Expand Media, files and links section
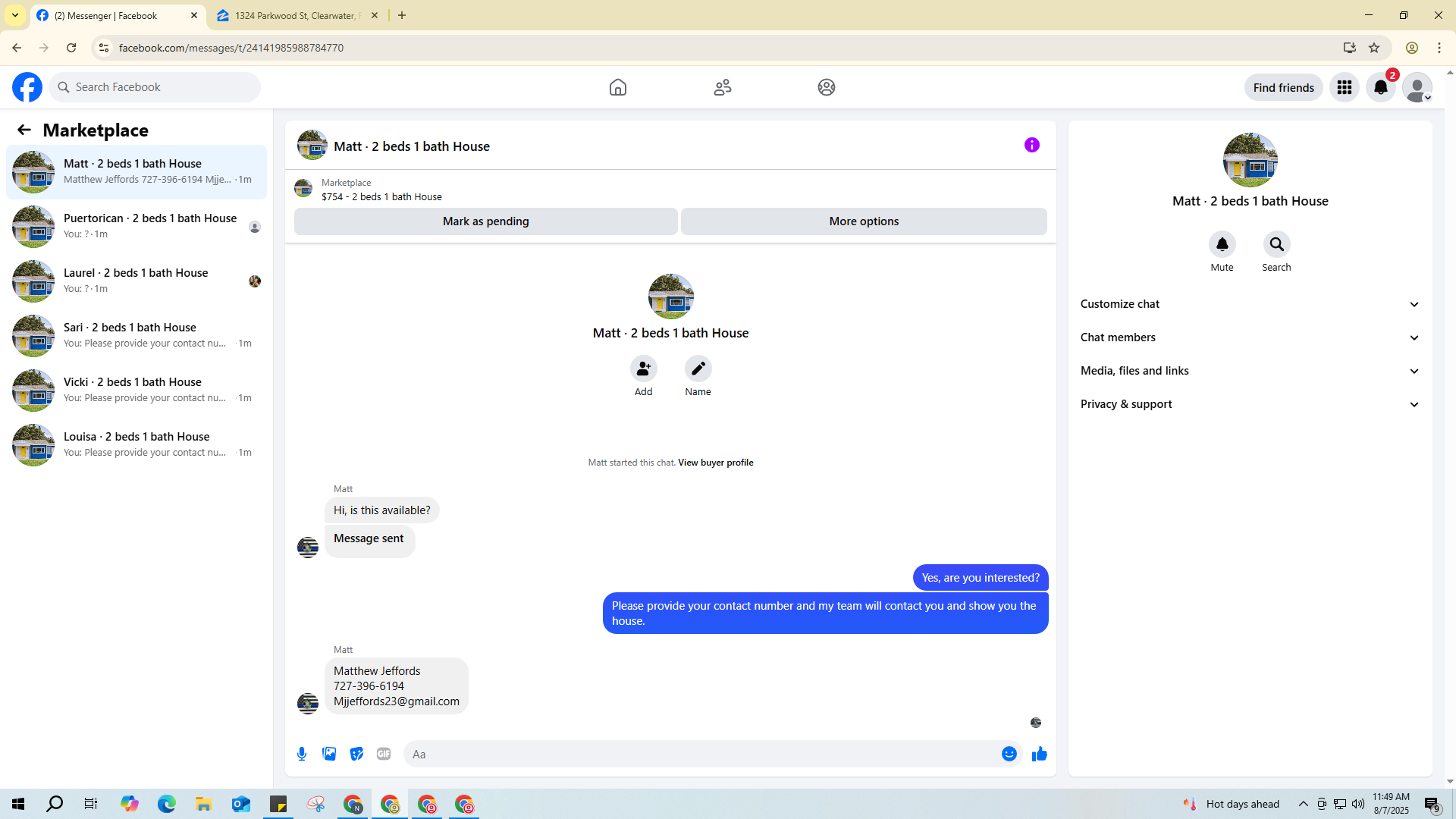 point(1250,371)
